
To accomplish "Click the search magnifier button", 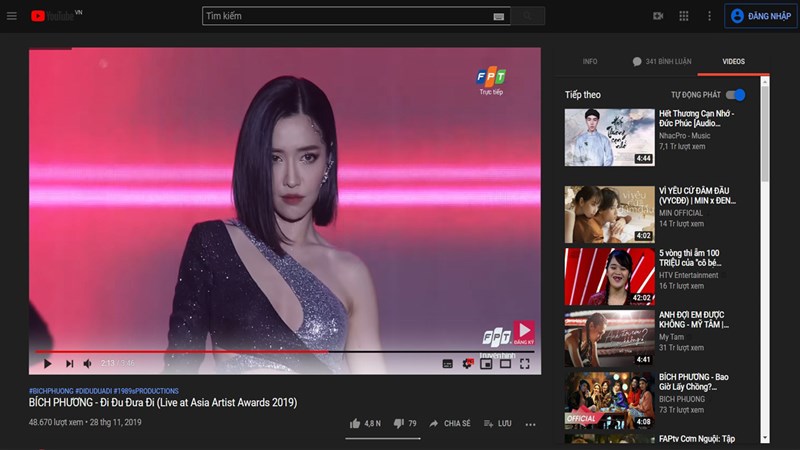I will (x=528, y=16).
